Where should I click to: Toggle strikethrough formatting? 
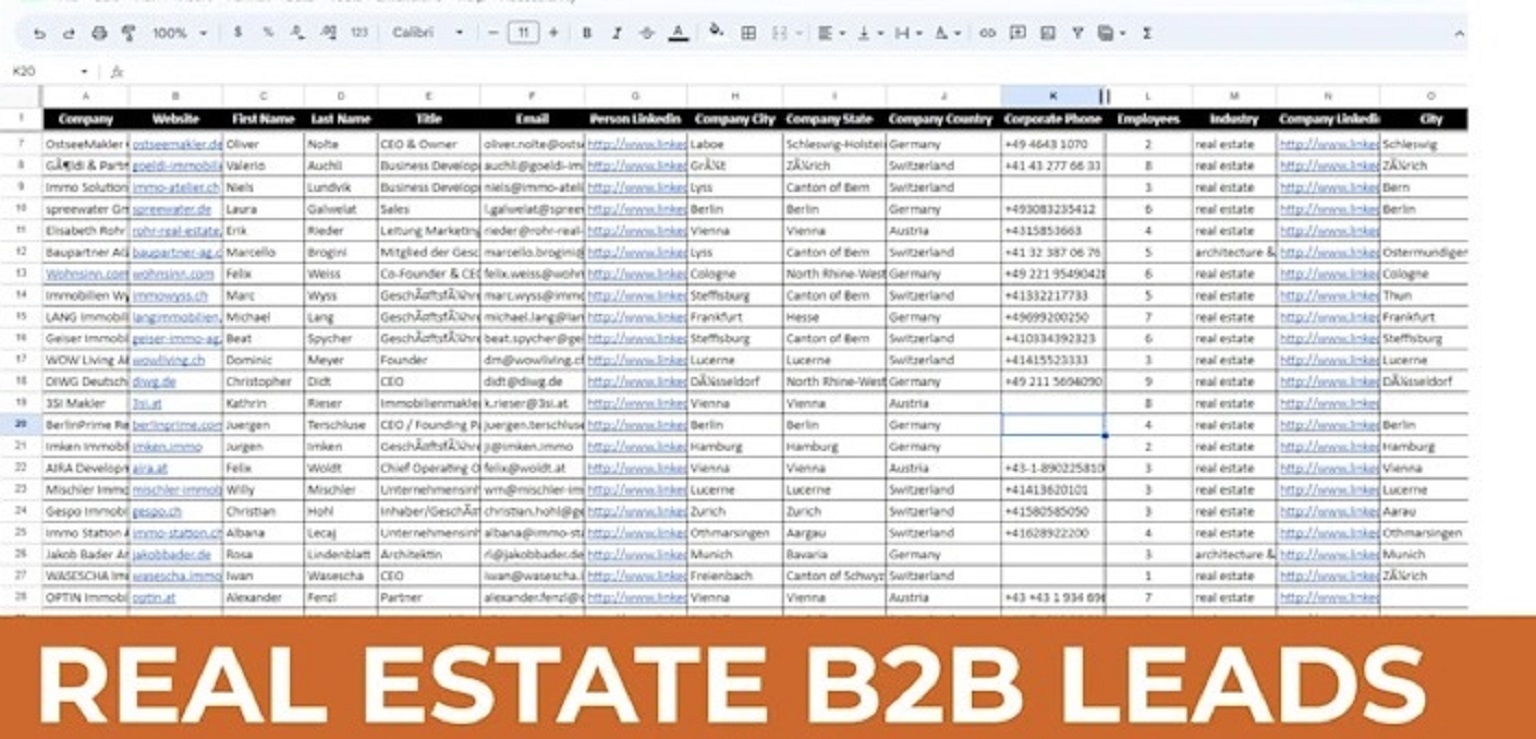[x=647, y=33]
